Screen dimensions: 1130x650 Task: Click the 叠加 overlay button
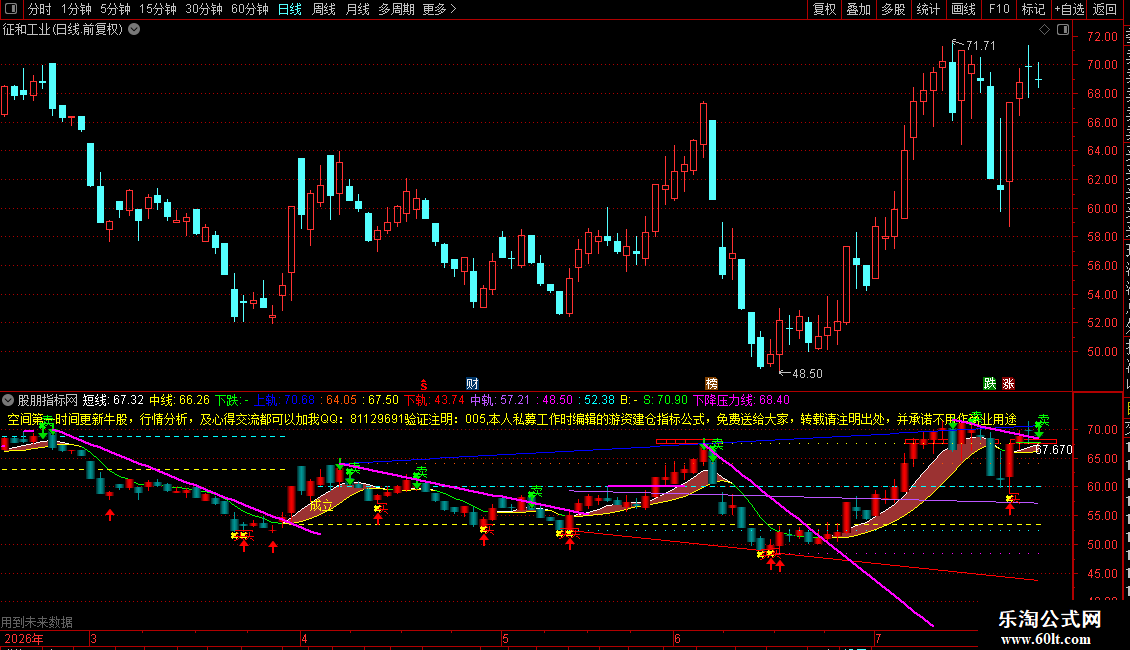[858, 9]
